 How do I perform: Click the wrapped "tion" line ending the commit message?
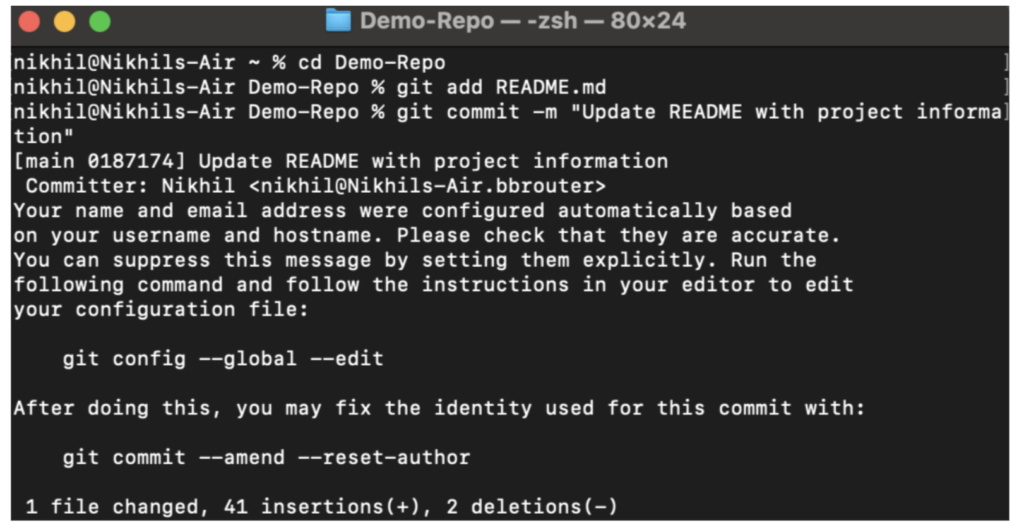[x=38, y=136]
